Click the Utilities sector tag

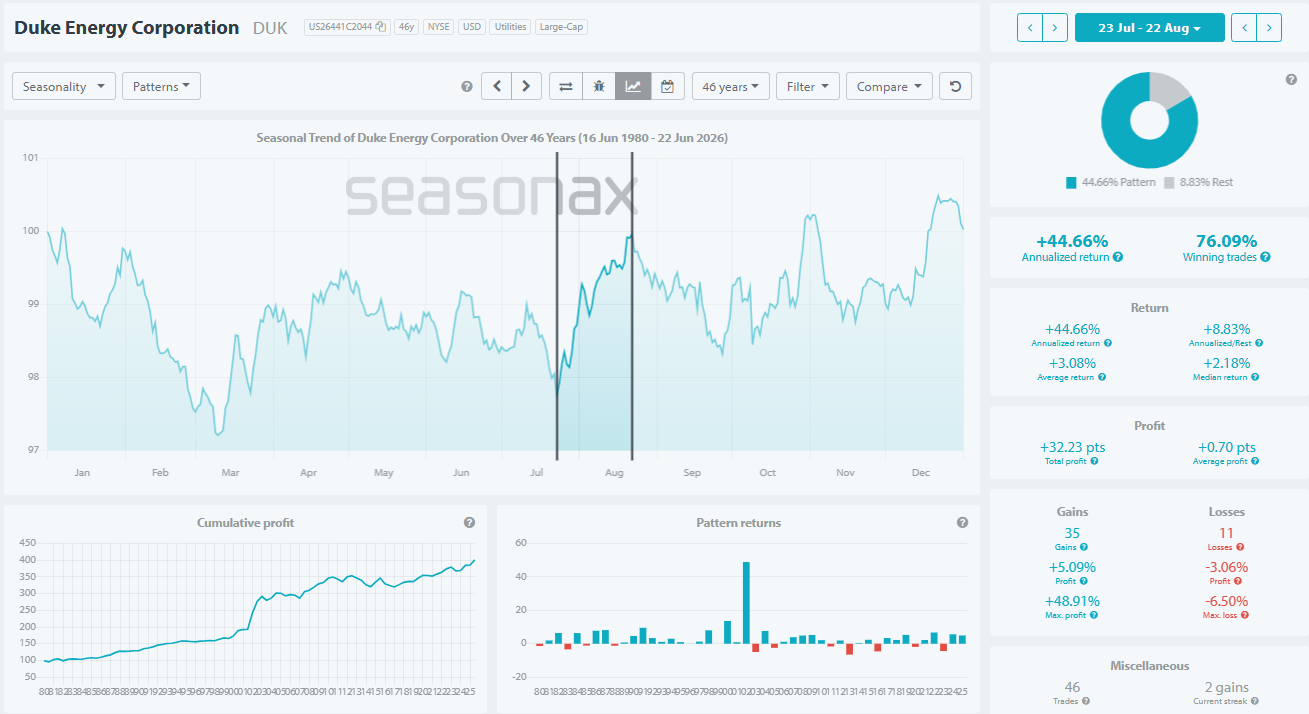[510, 27]
